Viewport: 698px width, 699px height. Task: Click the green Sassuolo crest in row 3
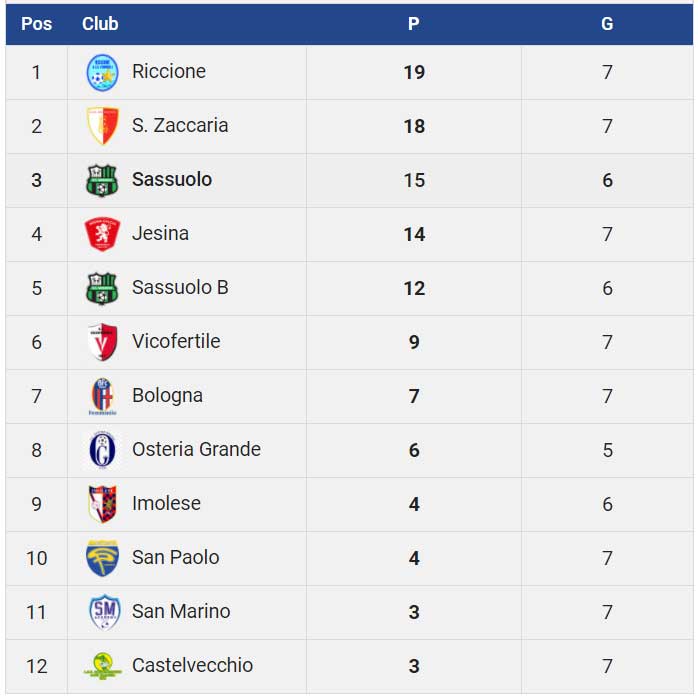[102, 180]
